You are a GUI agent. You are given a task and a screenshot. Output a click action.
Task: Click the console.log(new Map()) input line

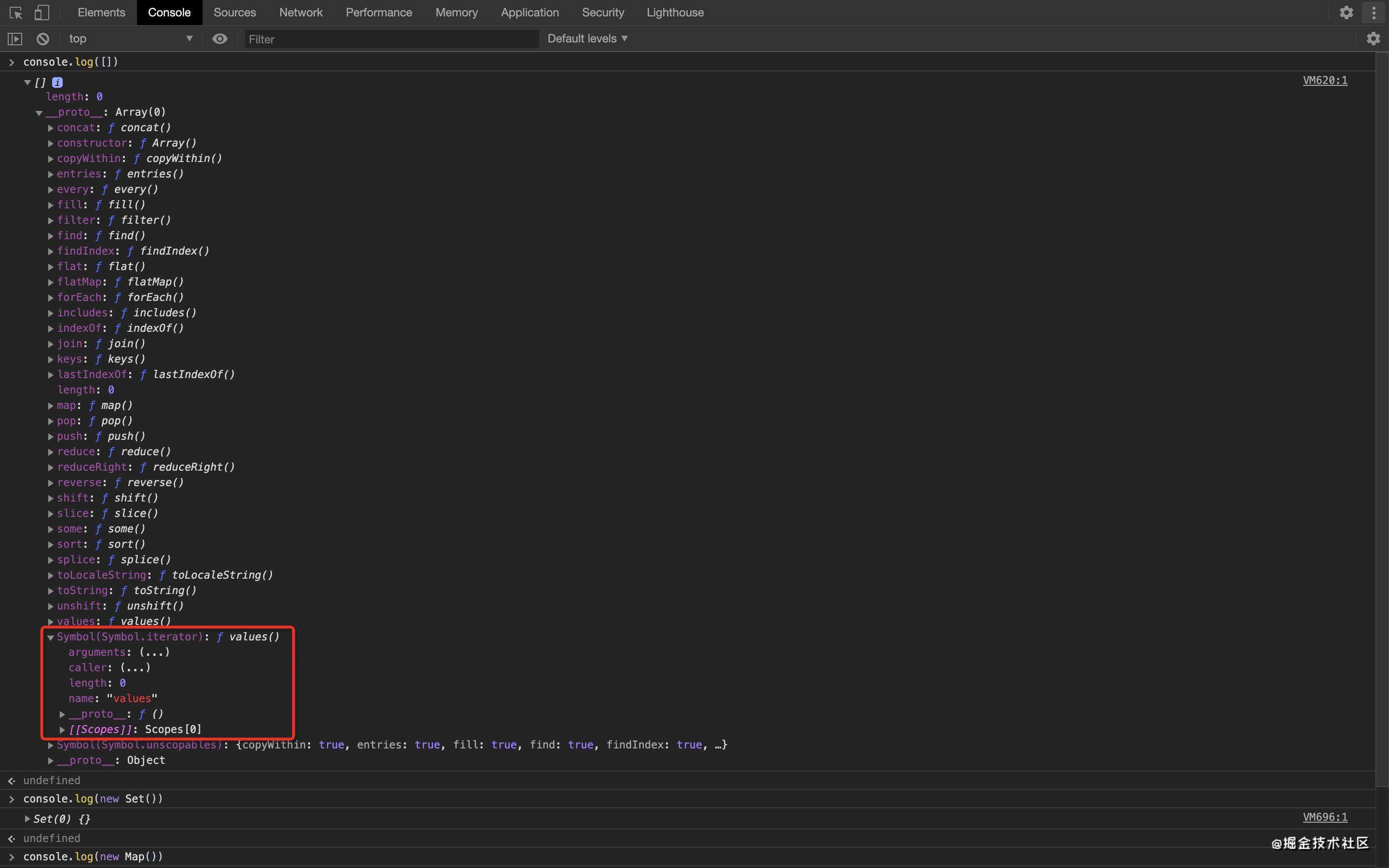coord(93,856)
